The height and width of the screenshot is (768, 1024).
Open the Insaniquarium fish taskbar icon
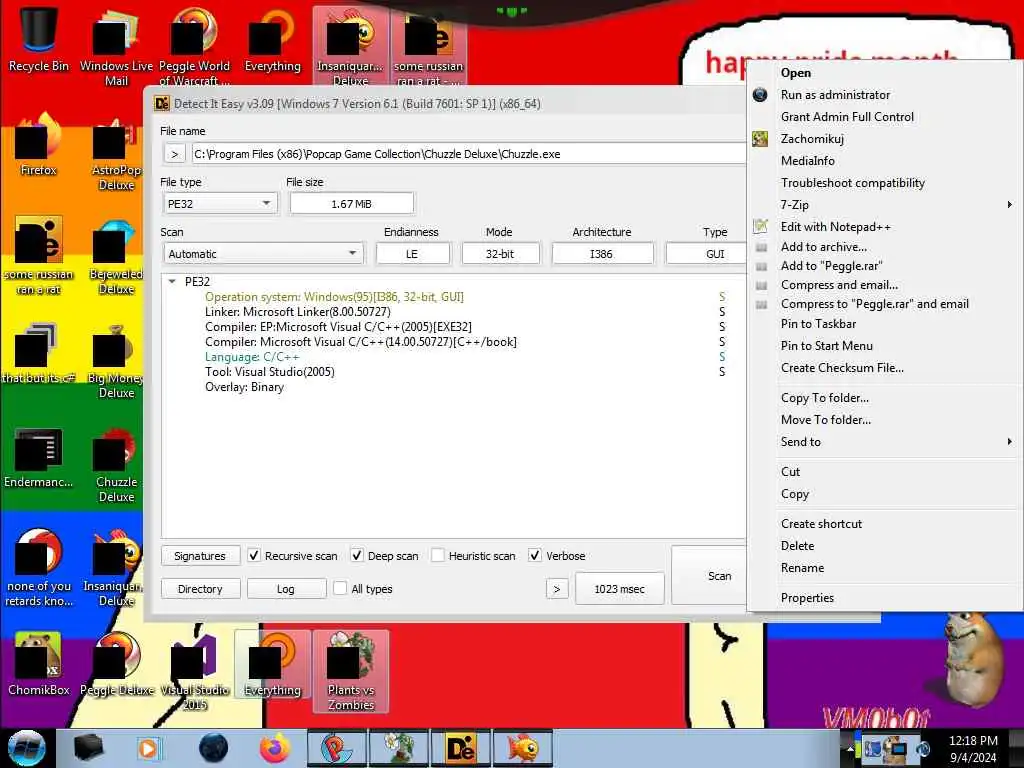click(x=522, y=748)
